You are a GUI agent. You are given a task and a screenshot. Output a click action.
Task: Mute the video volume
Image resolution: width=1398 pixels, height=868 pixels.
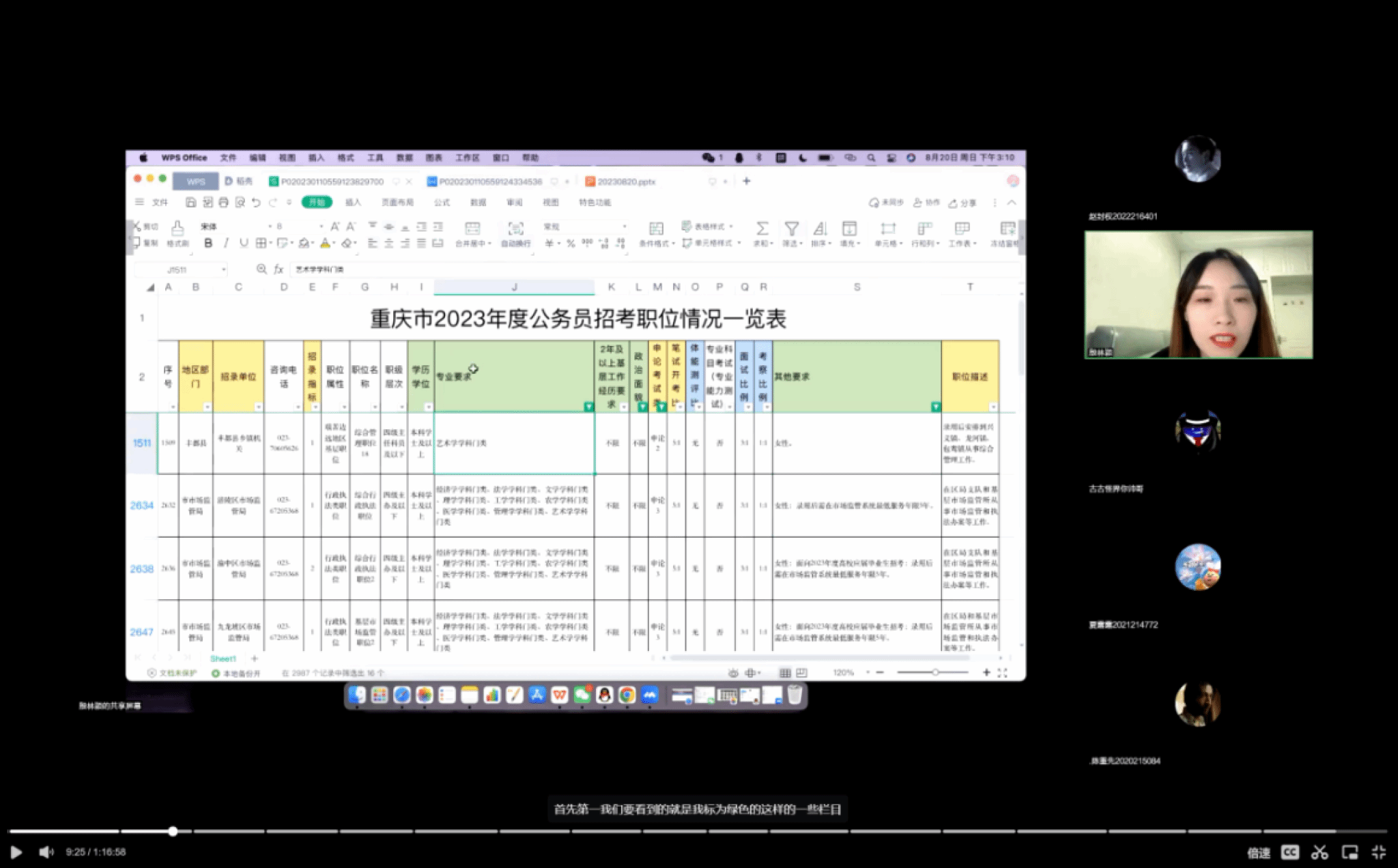[46, 852]
